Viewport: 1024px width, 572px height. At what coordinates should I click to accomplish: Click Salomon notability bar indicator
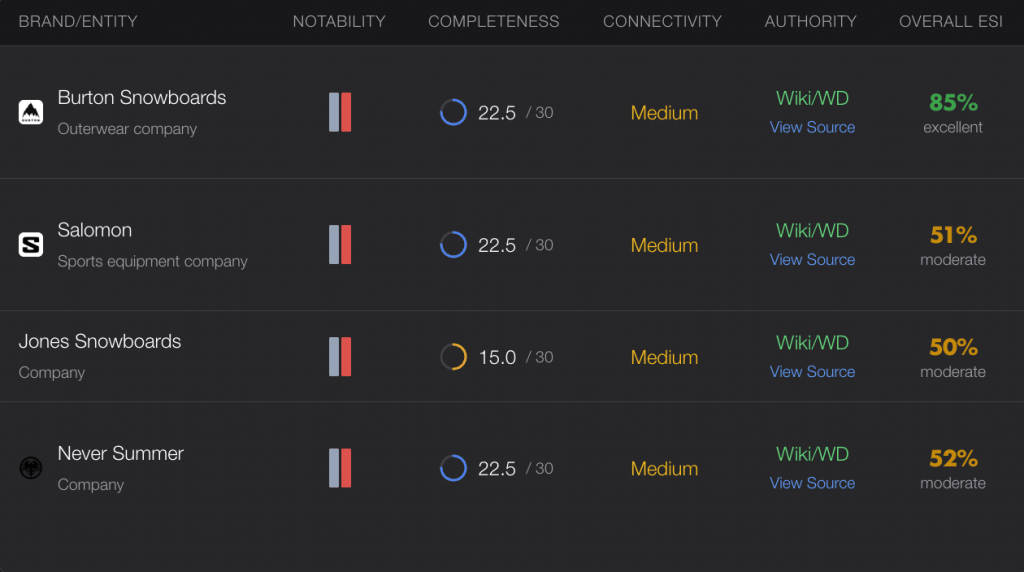pyautogui.click(x=340, y=245)
